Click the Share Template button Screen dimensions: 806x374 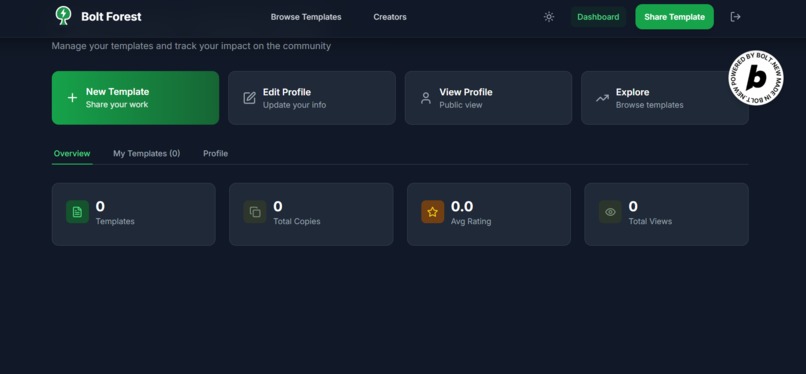[x=674, y=17]
